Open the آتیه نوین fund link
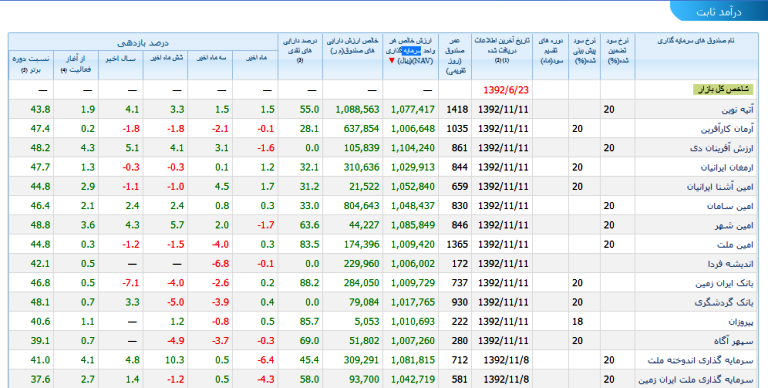The image size is (768, 388). click(x=738, y=109)
